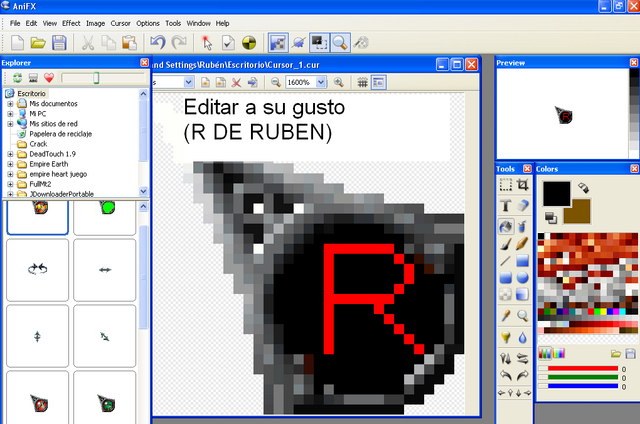Select the Eraser tool

click(522, 206)
